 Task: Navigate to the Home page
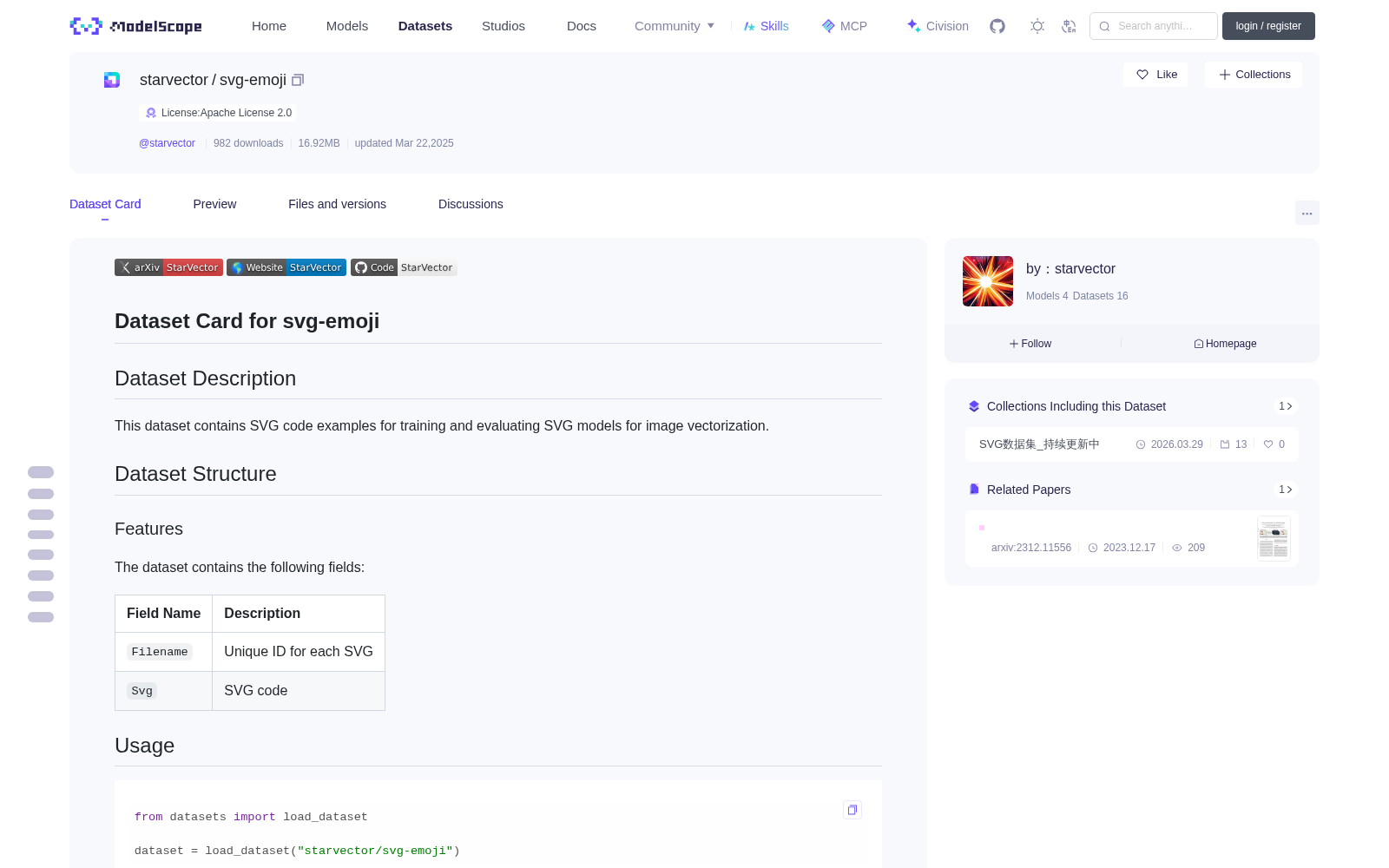click(269, 26)
